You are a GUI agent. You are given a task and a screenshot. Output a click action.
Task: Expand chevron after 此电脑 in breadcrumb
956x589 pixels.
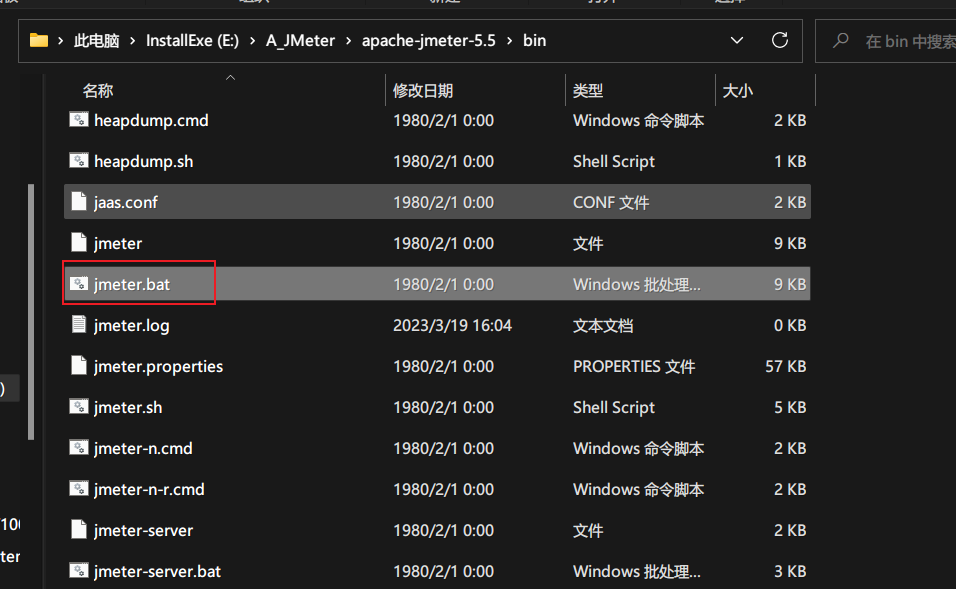click(132, 41)
